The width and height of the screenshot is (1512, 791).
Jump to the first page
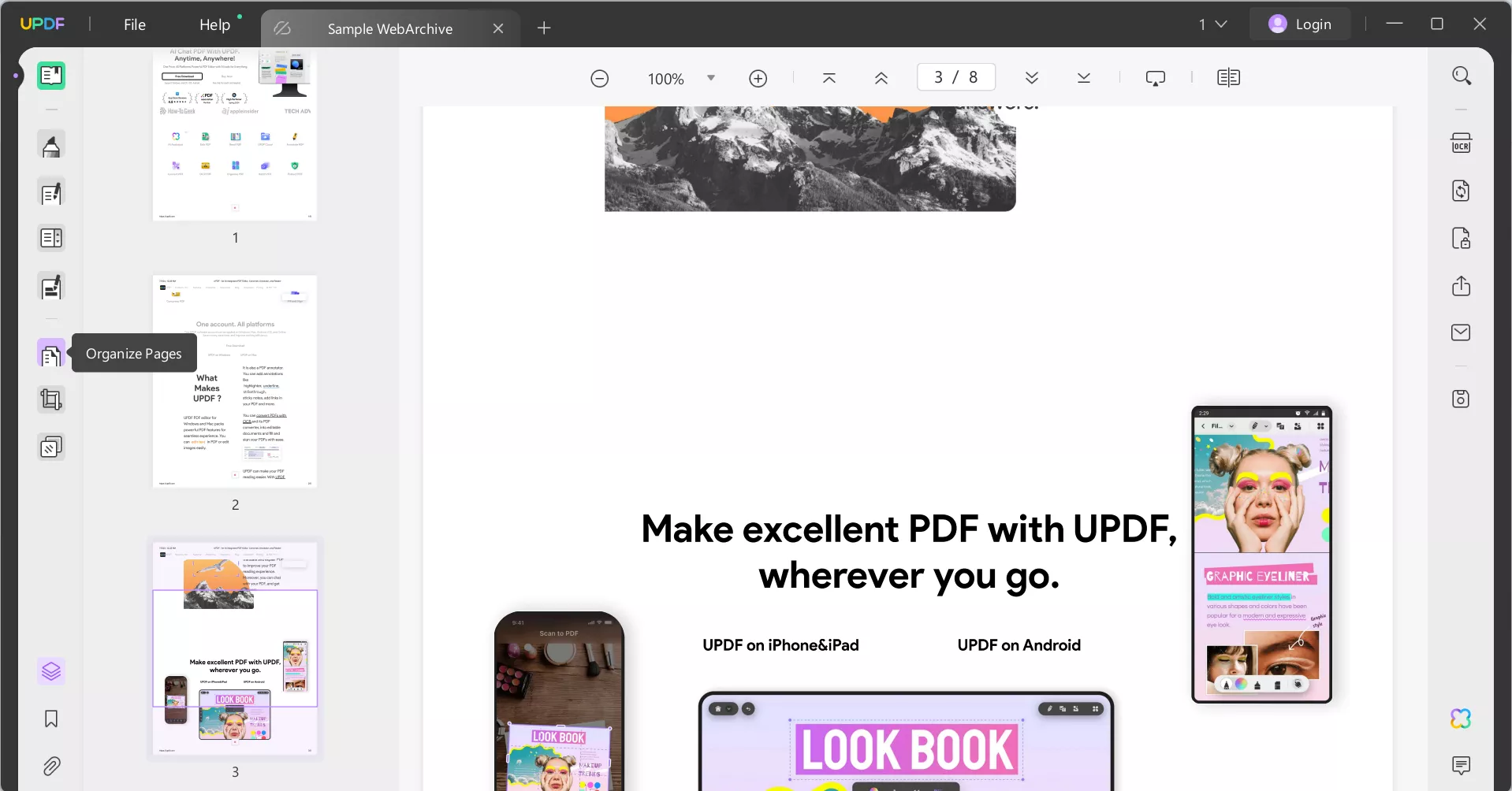829,78
